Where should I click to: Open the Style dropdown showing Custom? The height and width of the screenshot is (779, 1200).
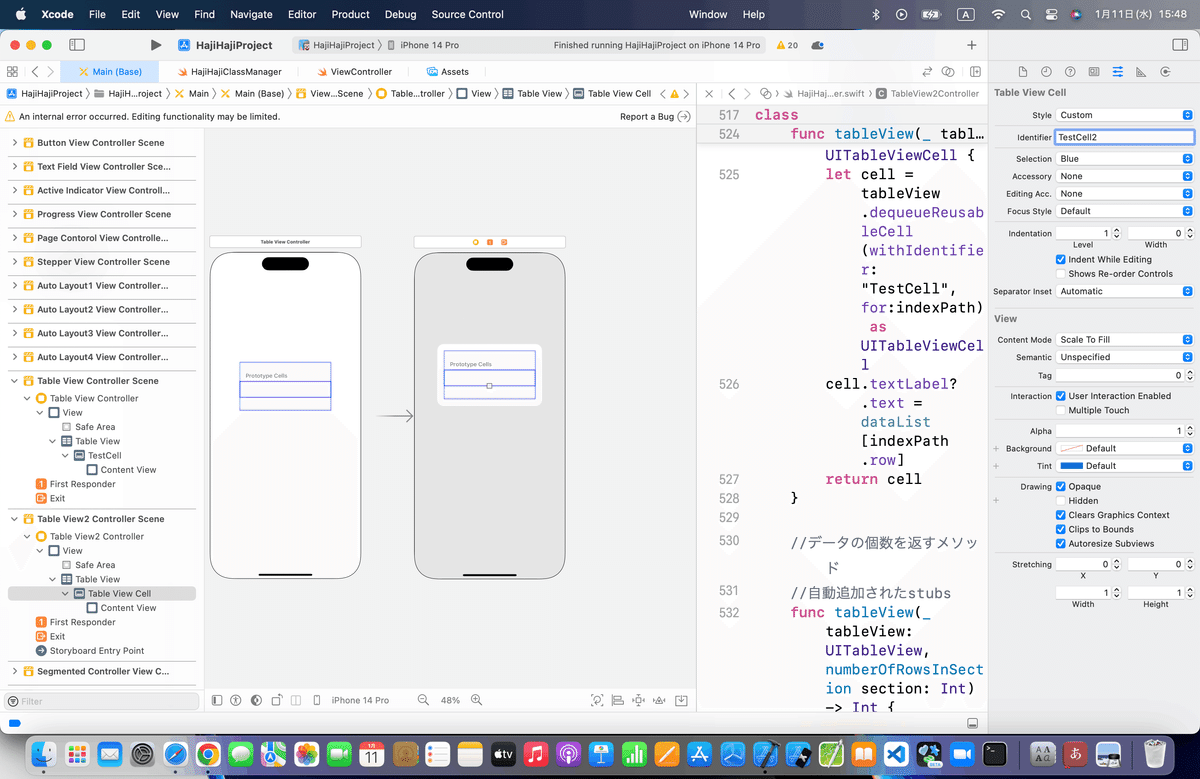coord(1125,115)
